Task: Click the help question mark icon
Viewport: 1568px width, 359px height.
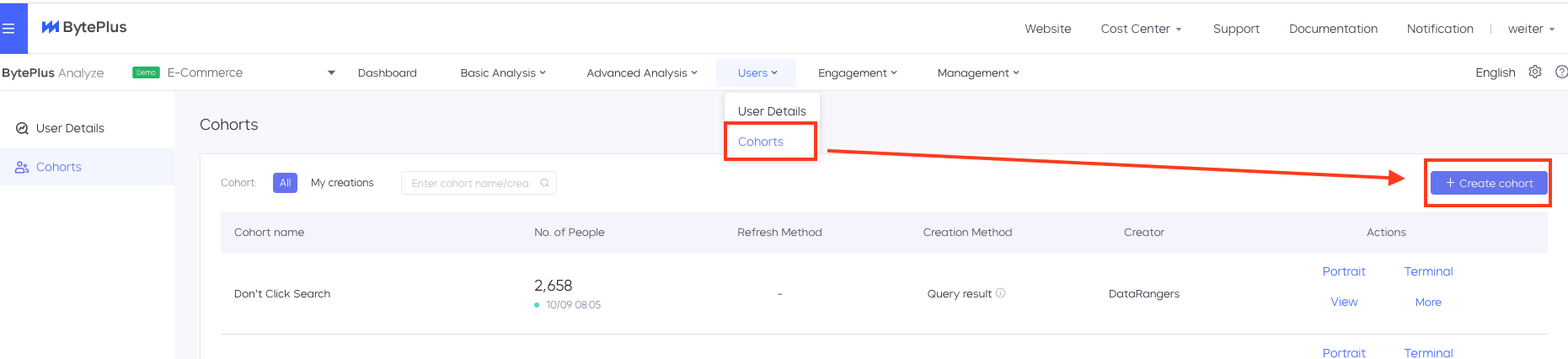Action: [1561, 72]
